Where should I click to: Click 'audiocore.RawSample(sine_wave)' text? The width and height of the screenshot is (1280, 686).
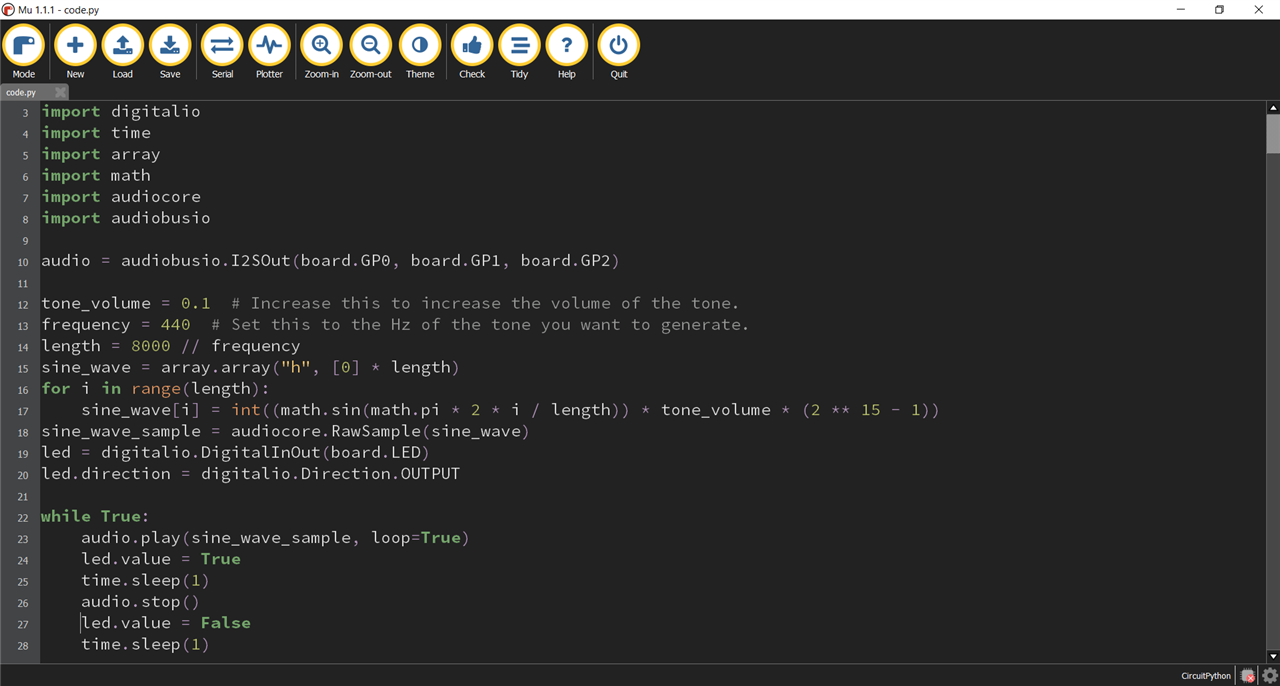click(x=380, y=431)
